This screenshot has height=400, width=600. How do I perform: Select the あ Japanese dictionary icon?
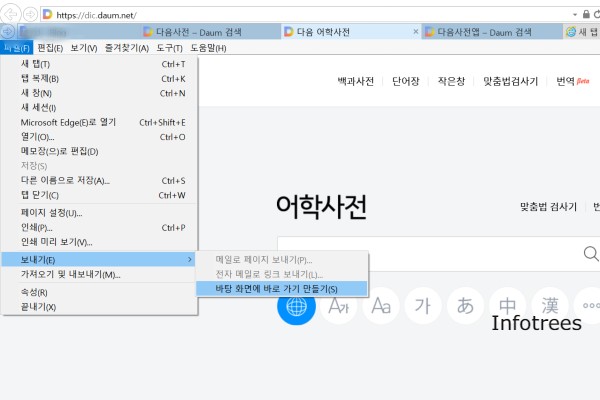click(465, 306)
